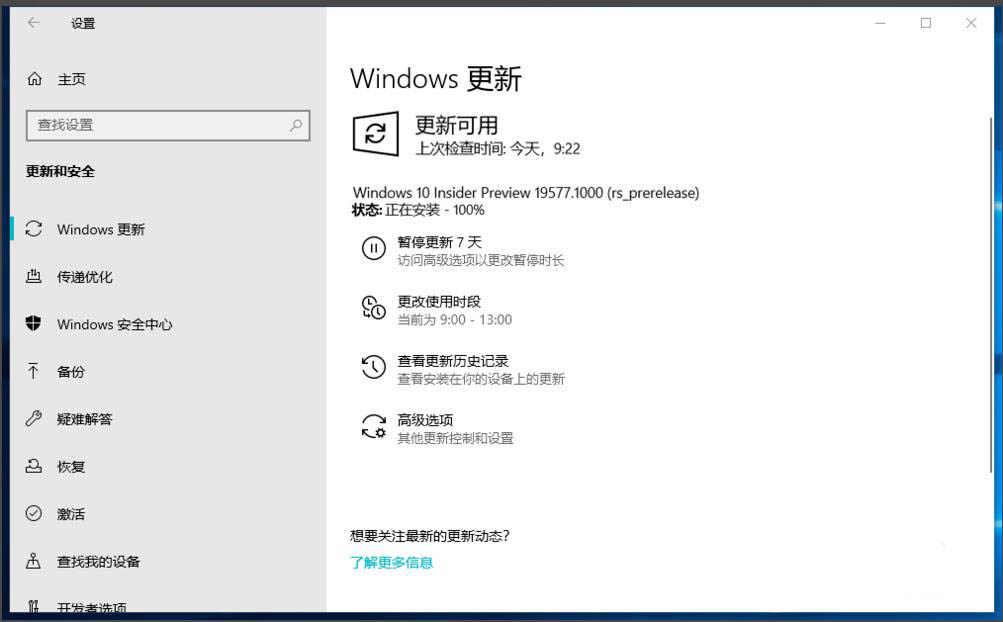Click the recovery icon beside 恢复
Screen dimensions: 1003x622
tap(34, 466)
